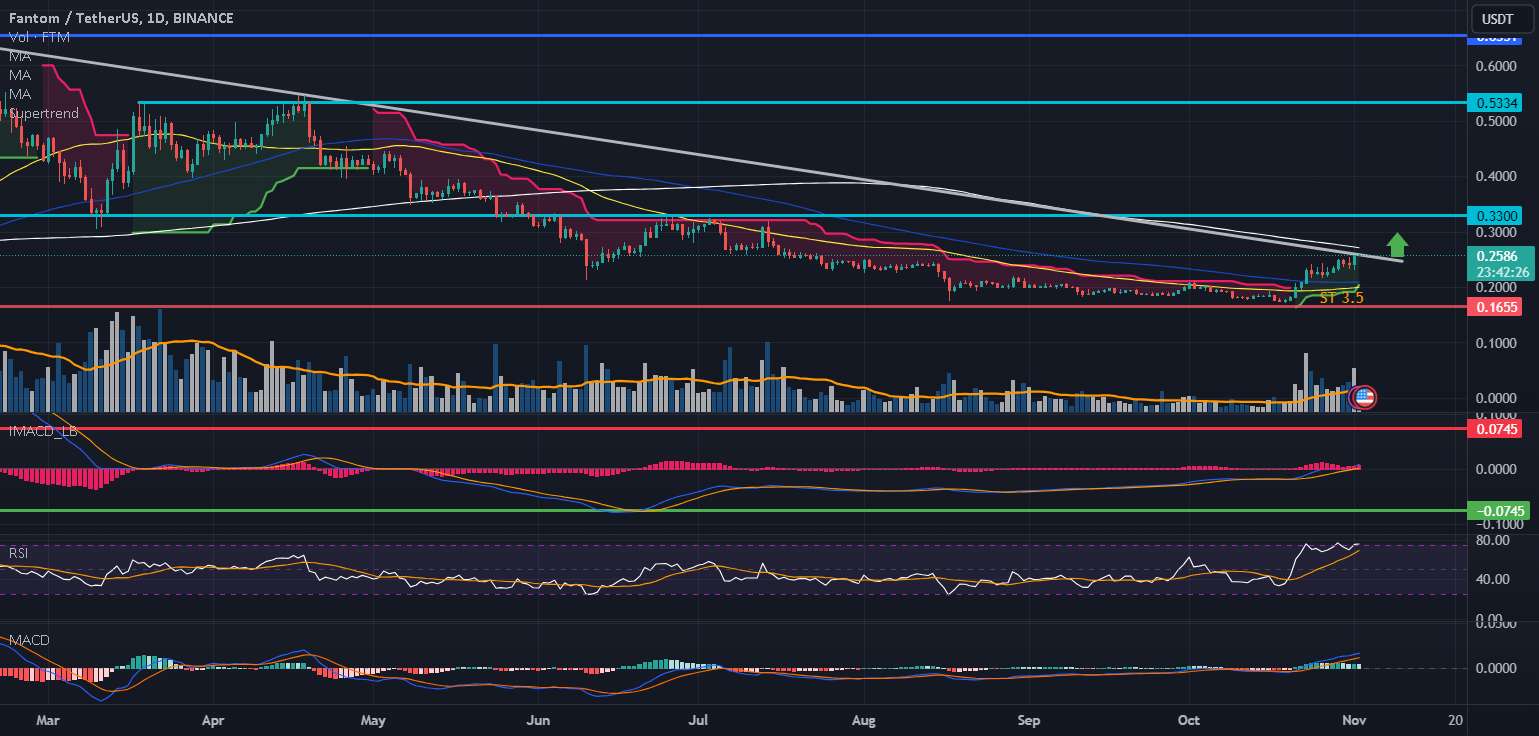Select the ST 3.5 orange label

(x=1341, y=297)
